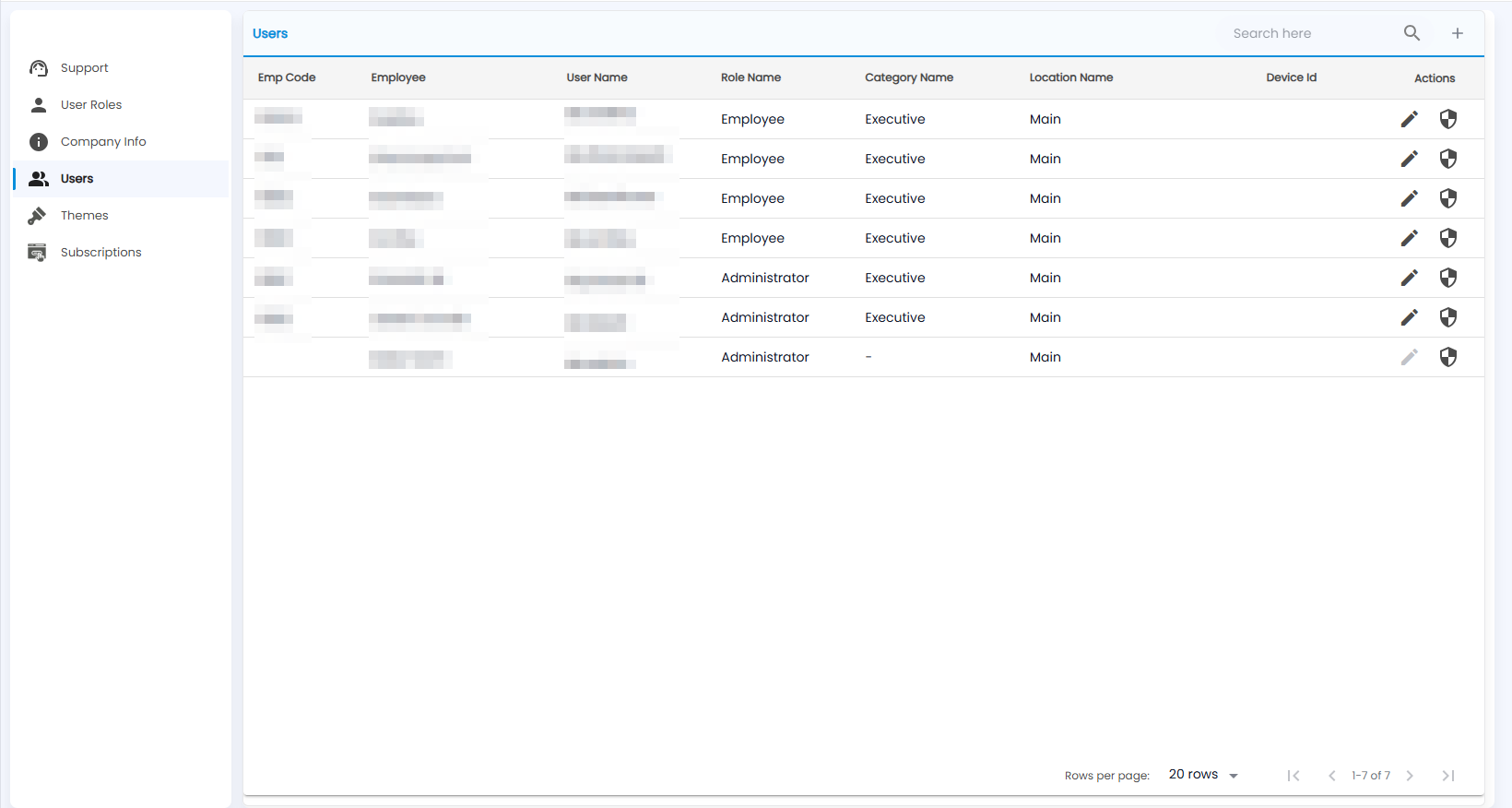Go to previous page chevron
The image size is (1512, 808).
point(1332,776)
